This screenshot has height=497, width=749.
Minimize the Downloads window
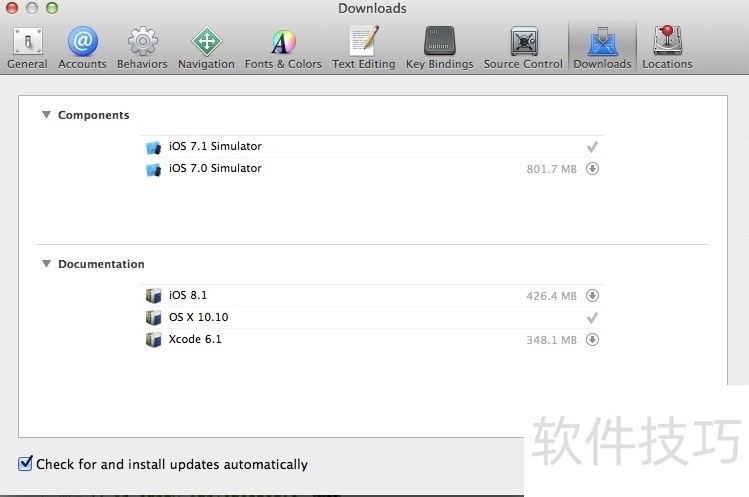click(x=32, y=8)
